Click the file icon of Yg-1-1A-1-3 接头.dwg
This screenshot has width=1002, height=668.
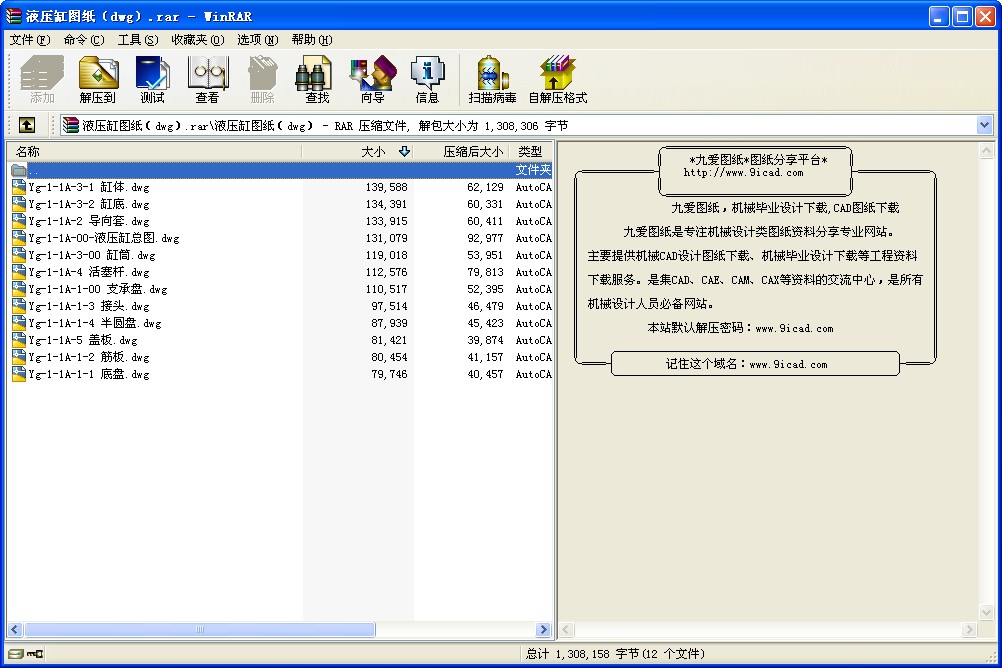pyautogui.click(x=19, y=306)
